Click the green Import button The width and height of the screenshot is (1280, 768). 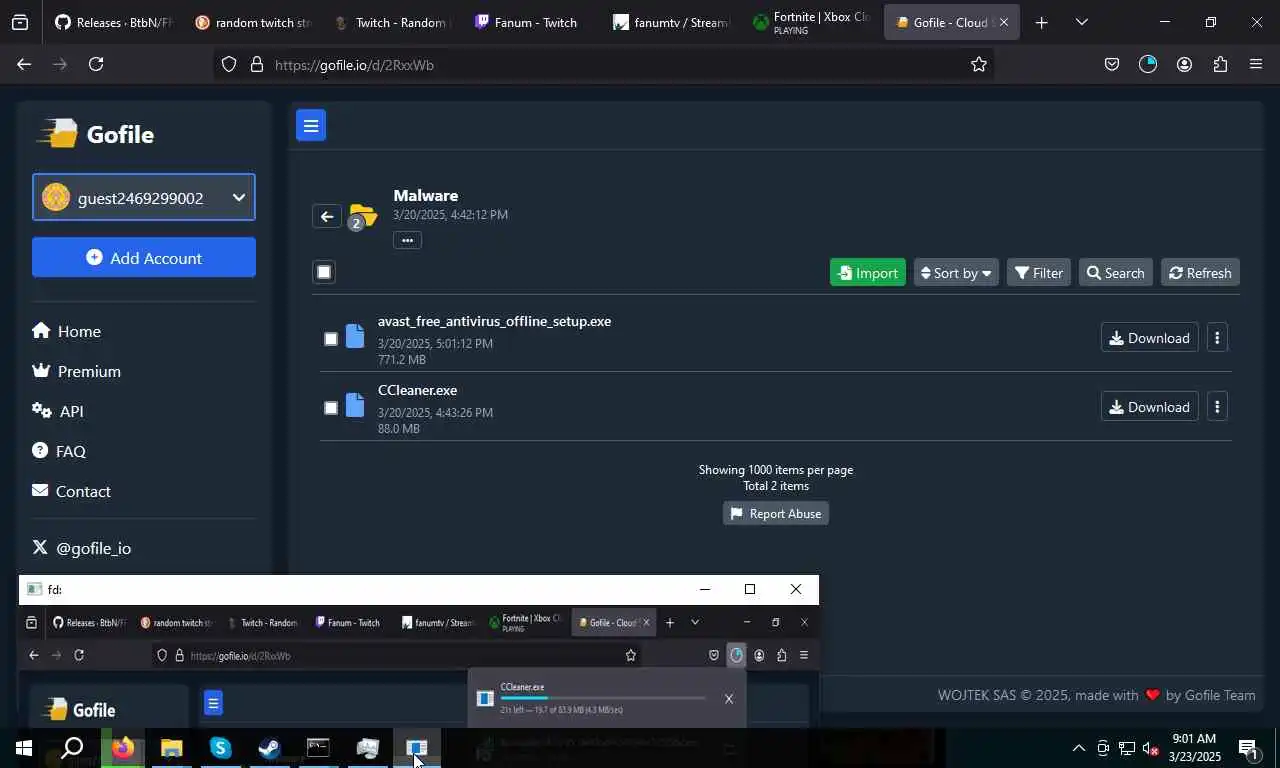point(867,273)
